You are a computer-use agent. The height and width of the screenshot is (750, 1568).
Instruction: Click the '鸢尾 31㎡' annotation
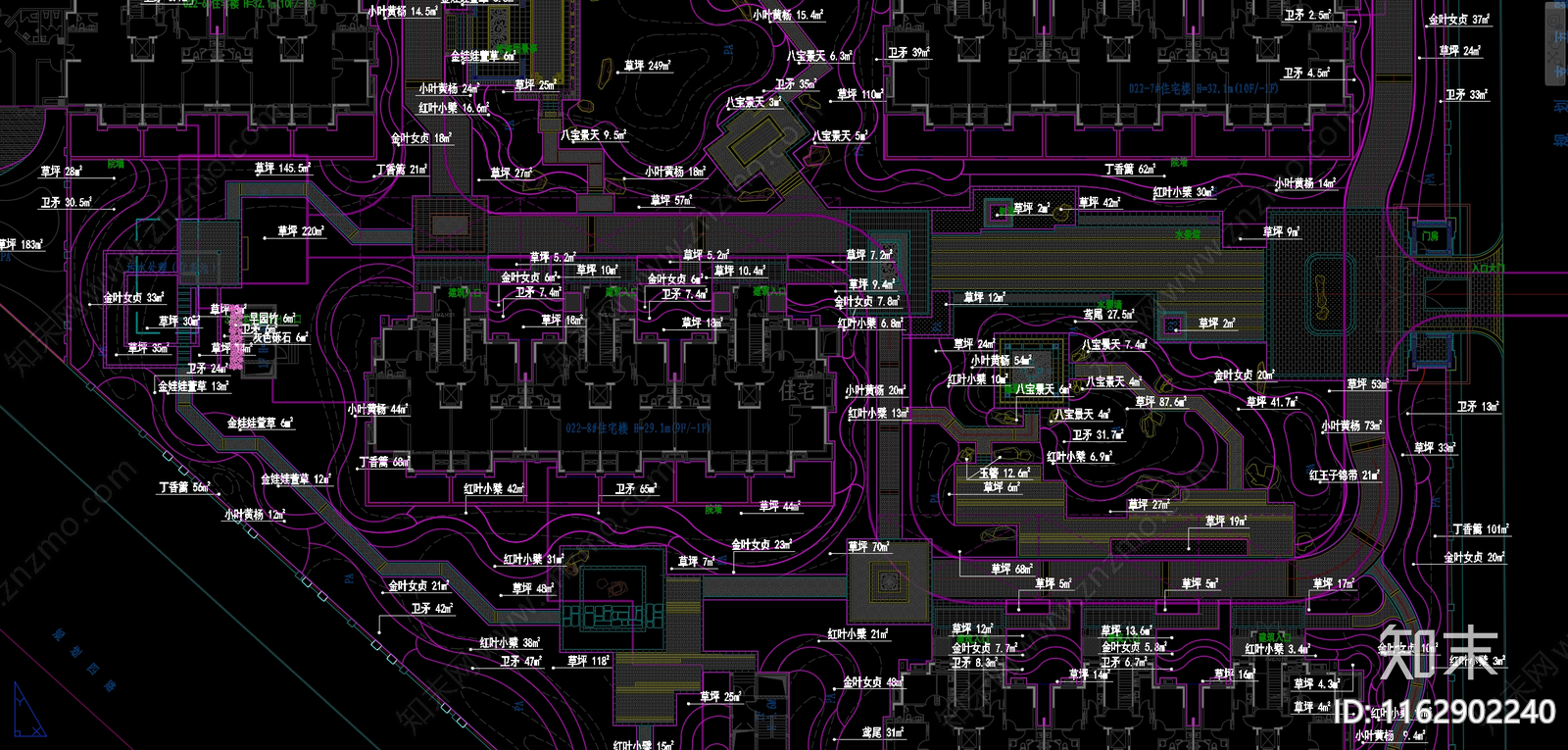pos(883,732)
